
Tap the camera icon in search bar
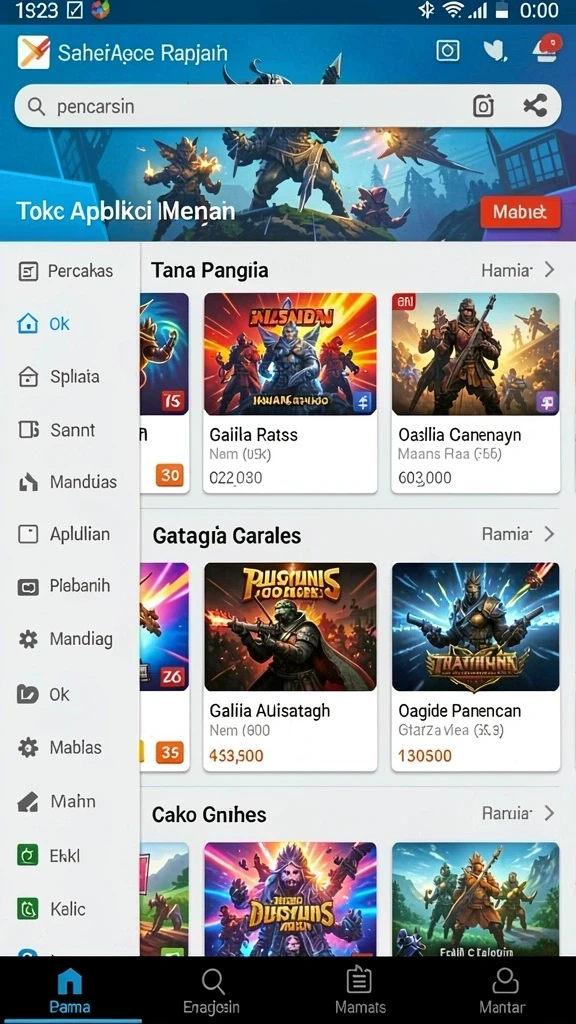tap(483, 106)
